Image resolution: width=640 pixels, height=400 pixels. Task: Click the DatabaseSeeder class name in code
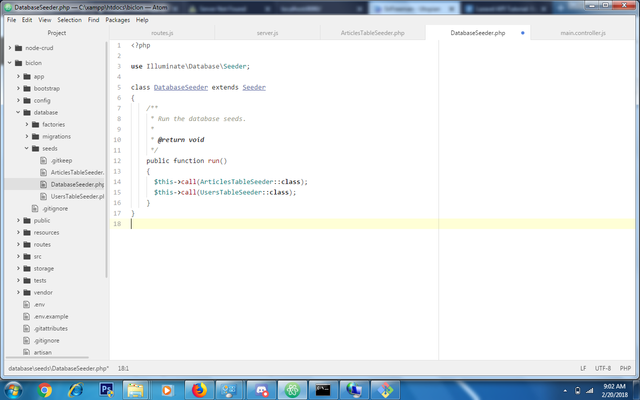click(x=181, y=87)
